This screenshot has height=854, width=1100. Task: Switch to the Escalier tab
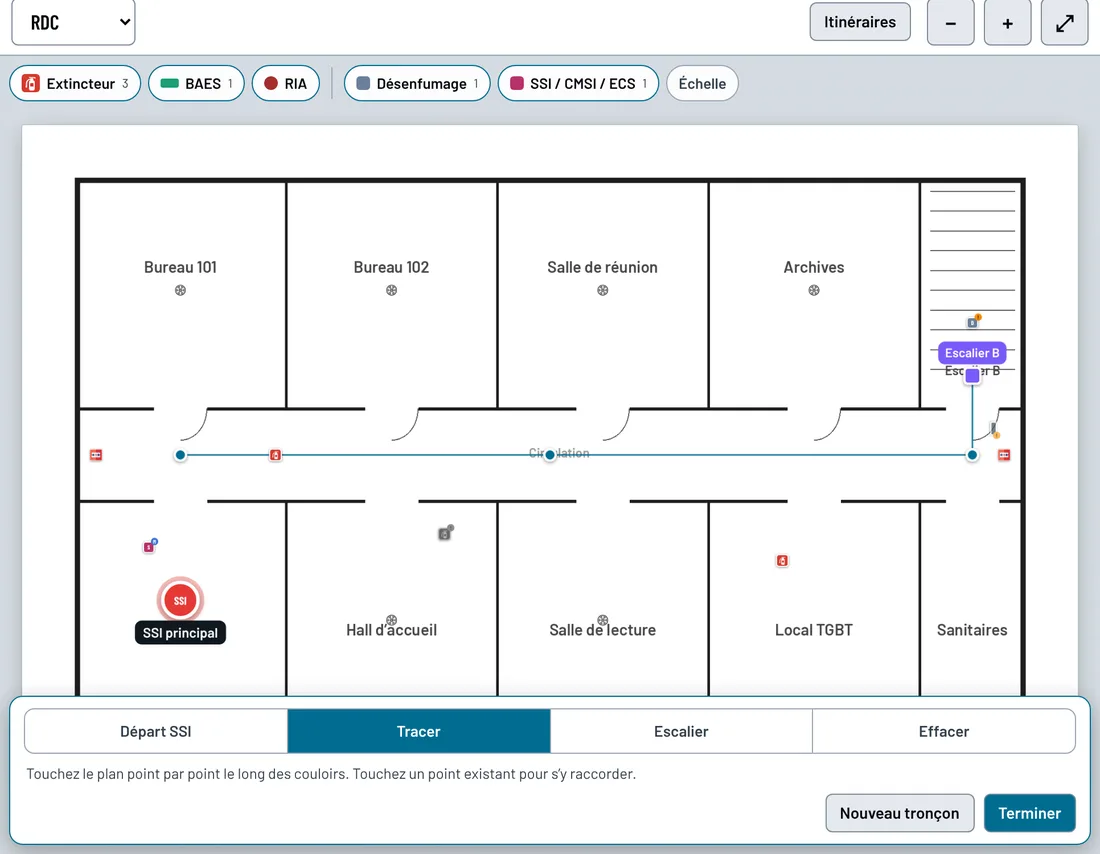(681, 731)
